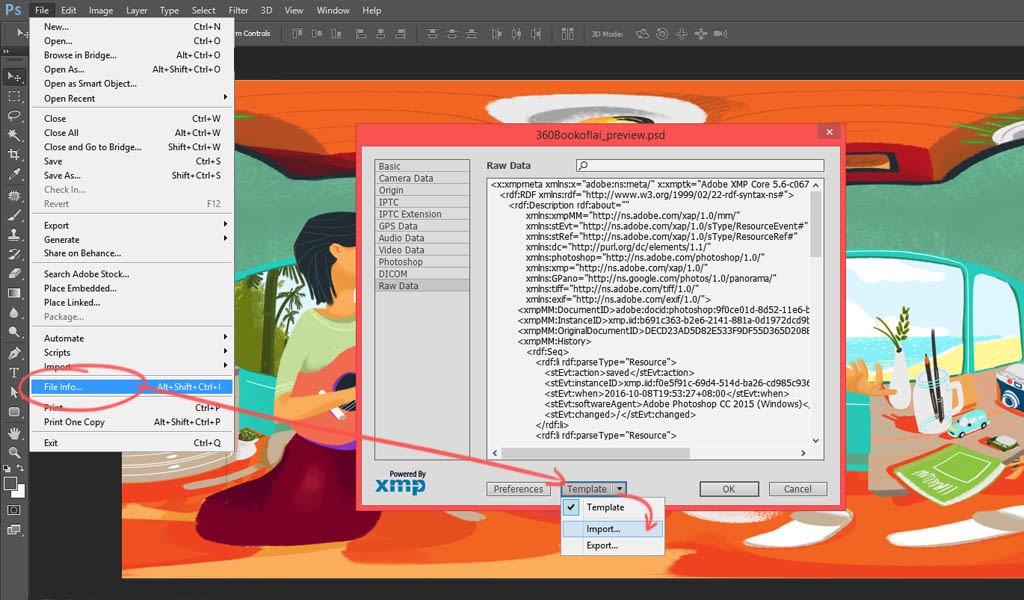Choose the Crop tool
1024x600 pixels.
(13, 154)
